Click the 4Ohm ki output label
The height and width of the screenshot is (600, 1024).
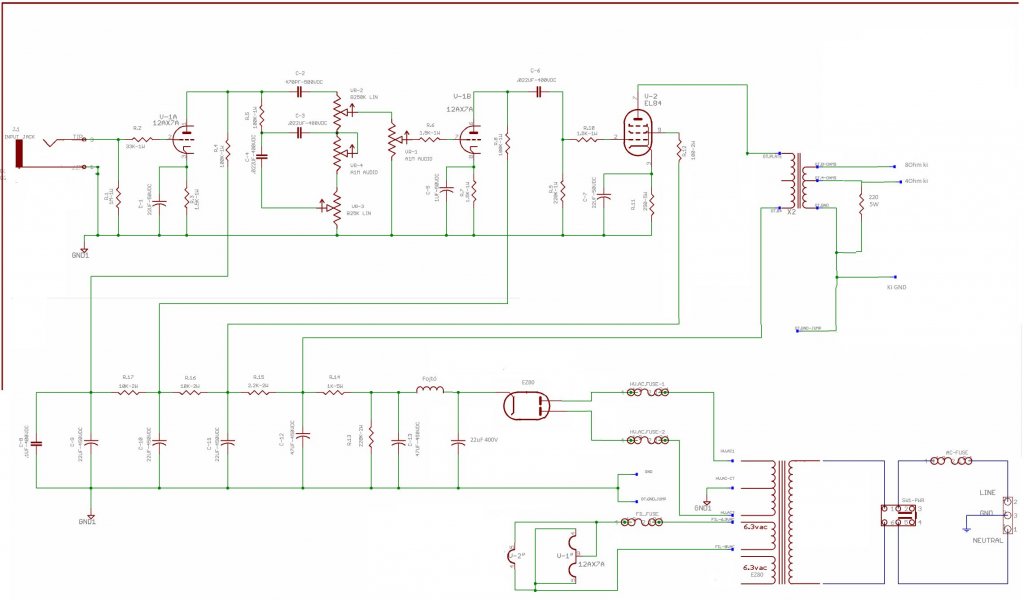click(916, 181)
